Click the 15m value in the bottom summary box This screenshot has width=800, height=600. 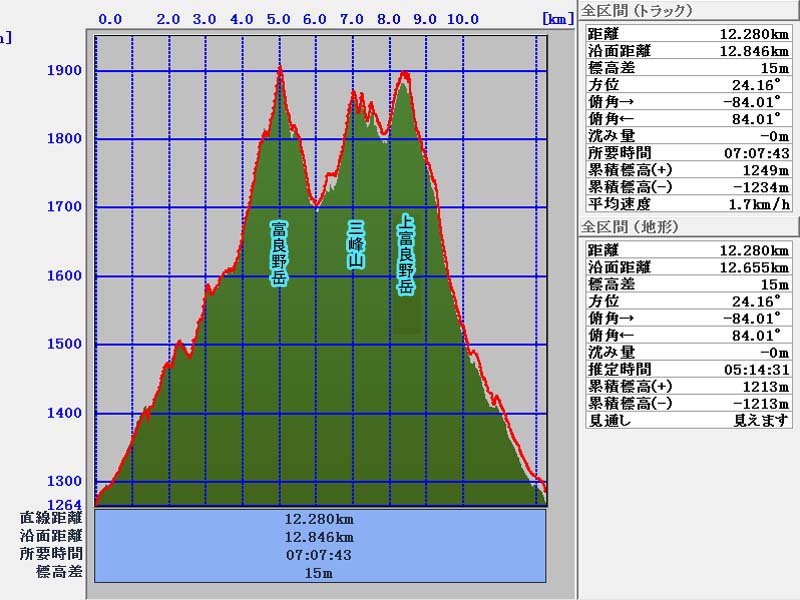(x=318, y=573)
